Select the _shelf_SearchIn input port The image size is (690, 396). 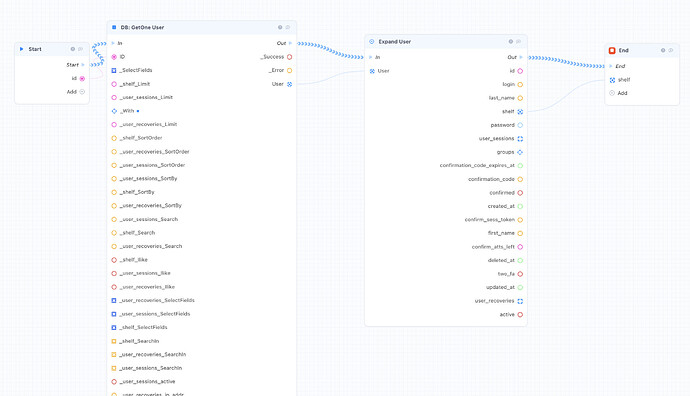[114, 341]
